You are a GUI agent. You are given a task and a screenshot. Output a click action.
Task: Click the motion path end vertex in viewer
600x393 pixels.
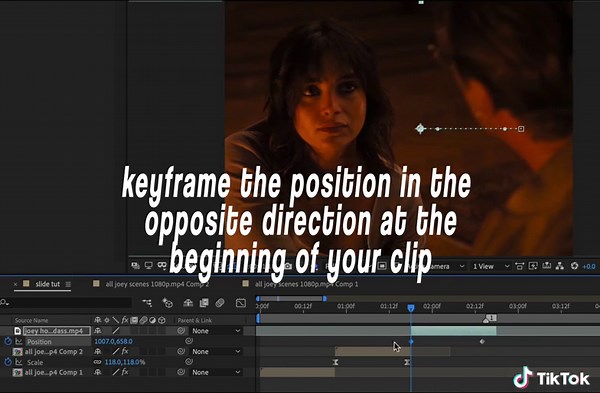521,129
